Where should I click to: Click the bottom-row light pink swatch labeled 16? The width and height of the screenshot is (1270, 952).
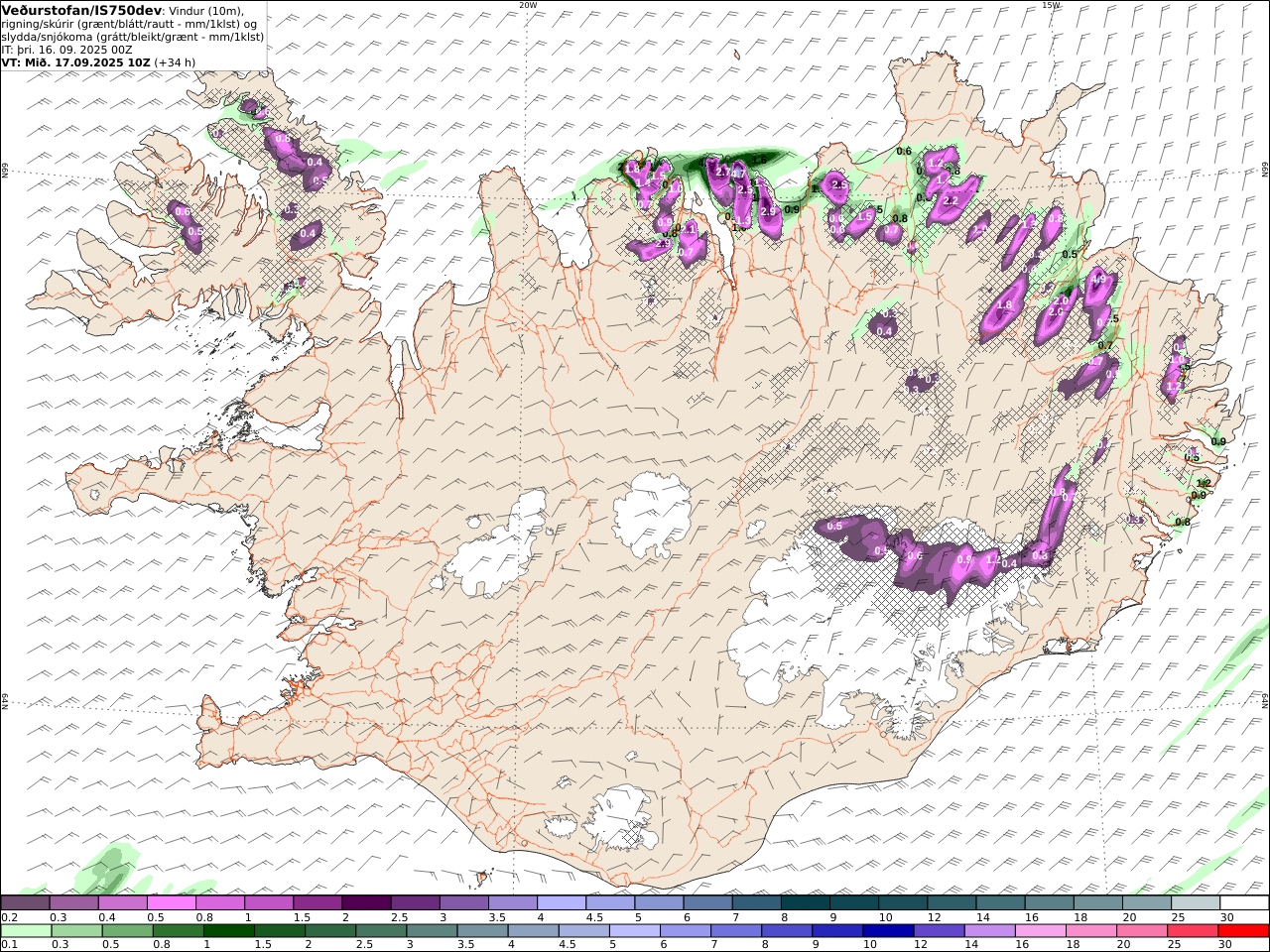1039,931
